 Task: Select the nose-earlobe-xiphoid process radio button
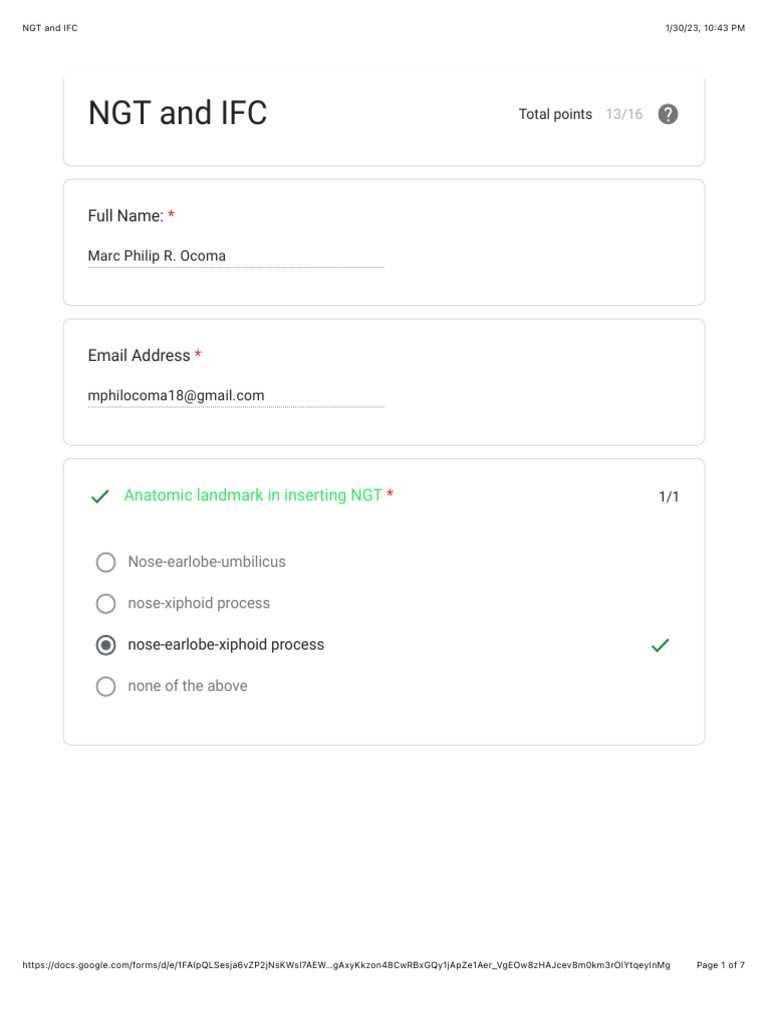coord(106,645)
